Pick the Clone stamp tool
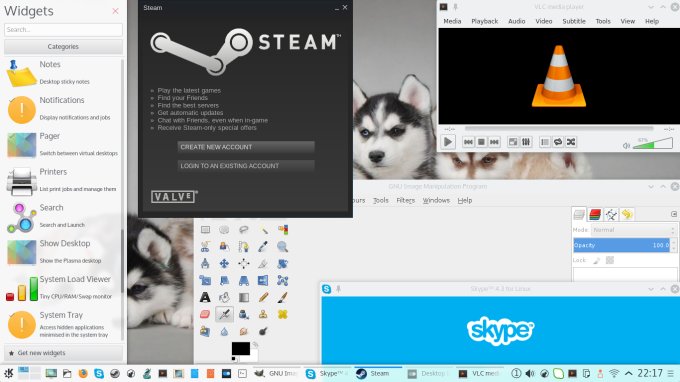 (x=263, y=314)
